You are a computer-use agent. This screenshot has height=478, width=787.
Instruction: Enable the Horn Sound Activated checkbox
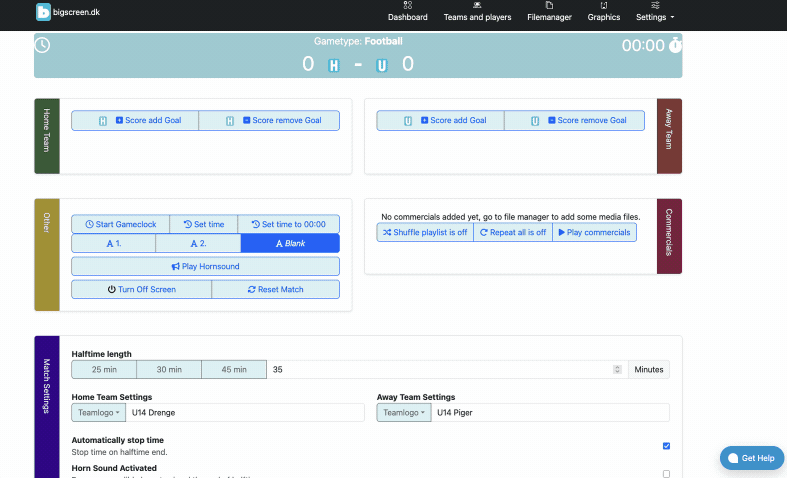click(666, 473)
